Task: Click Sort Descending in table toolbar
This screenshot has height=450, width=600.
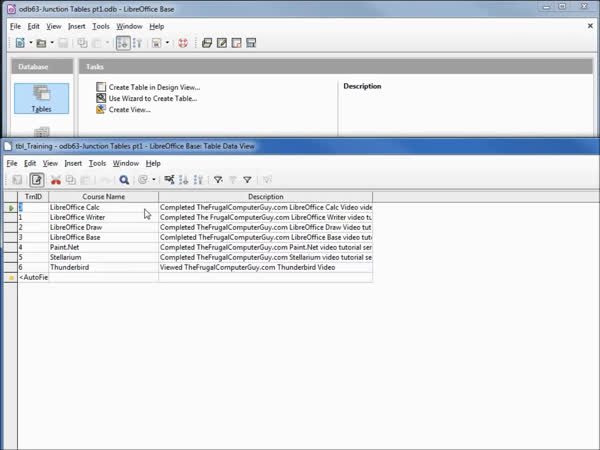Action: (x=198, y=180)
